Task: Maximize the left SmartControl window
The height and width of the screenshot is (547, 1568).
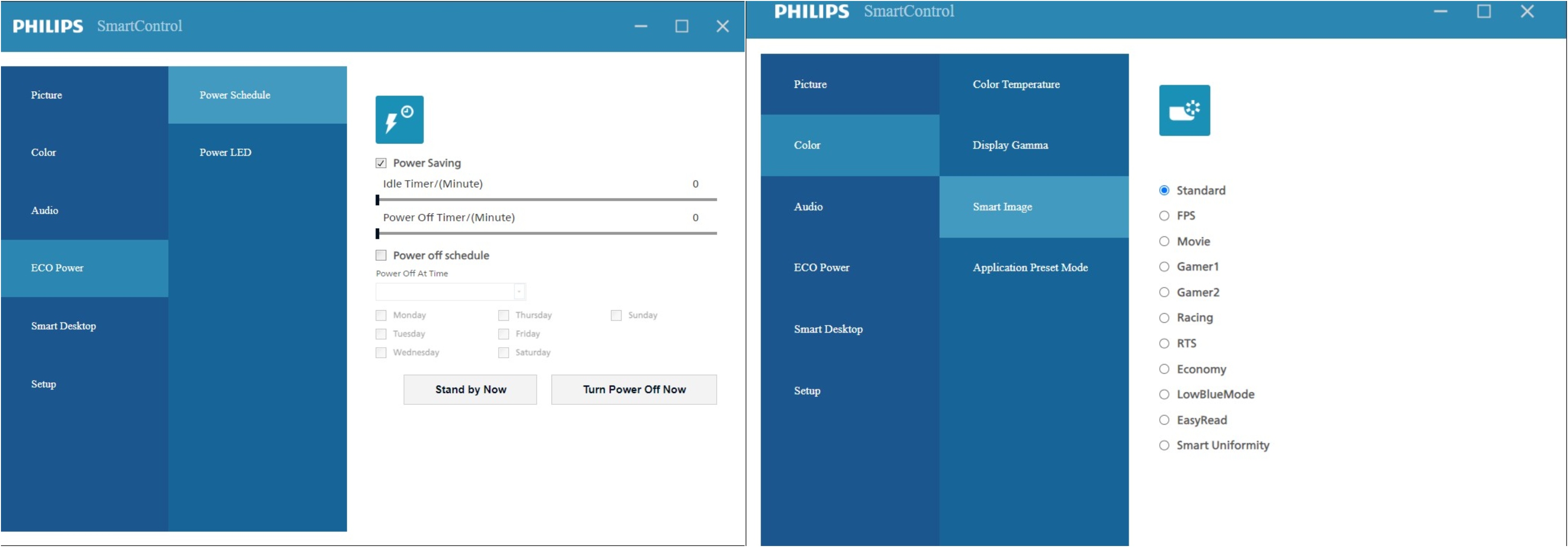Action: [x=681, y=26]
